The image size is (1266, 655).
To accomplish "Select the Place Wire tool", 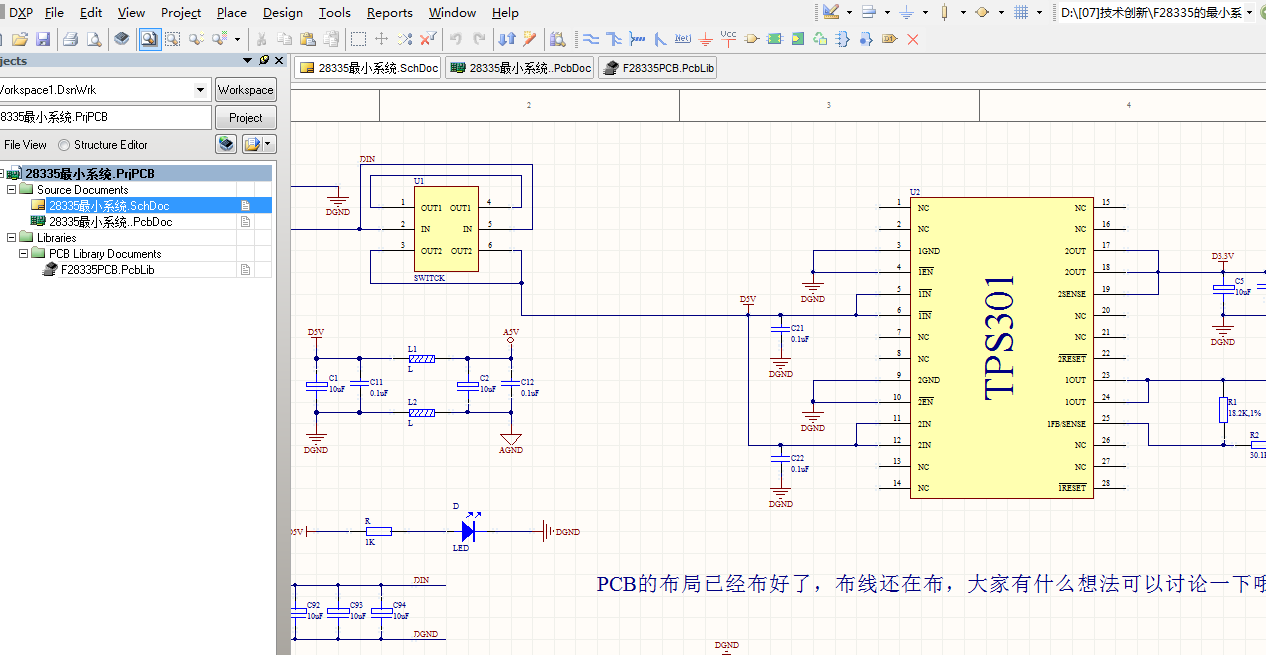I will (591, 39).
